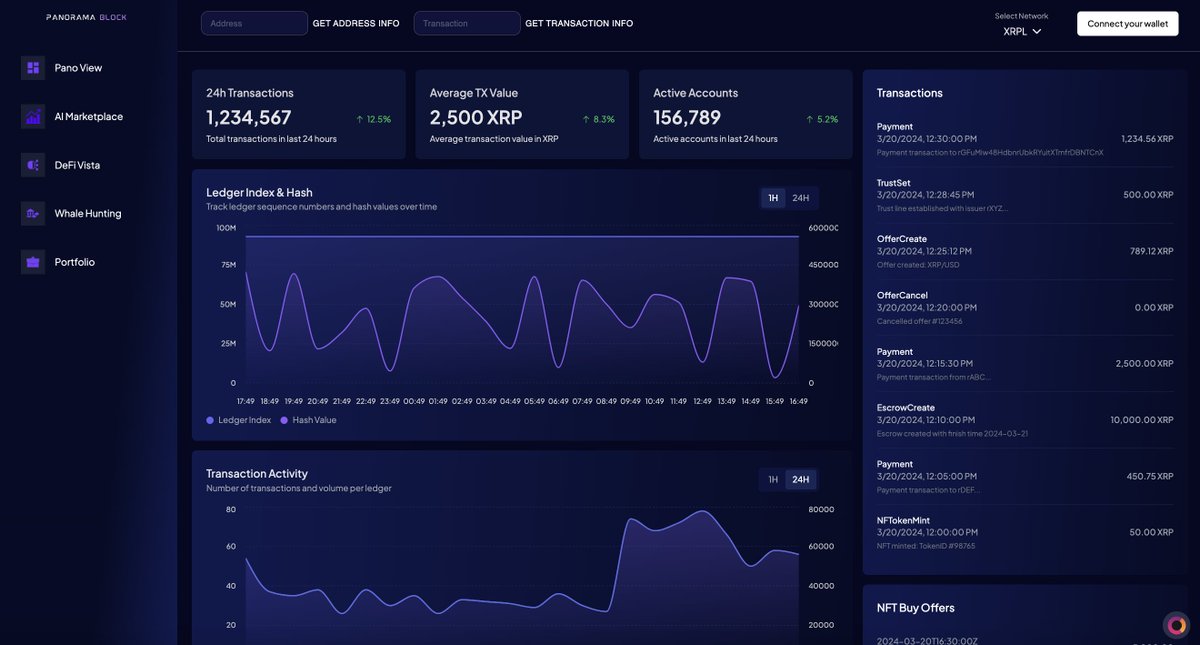Click the NFT Buy Offers heading

tap(915, 608)
